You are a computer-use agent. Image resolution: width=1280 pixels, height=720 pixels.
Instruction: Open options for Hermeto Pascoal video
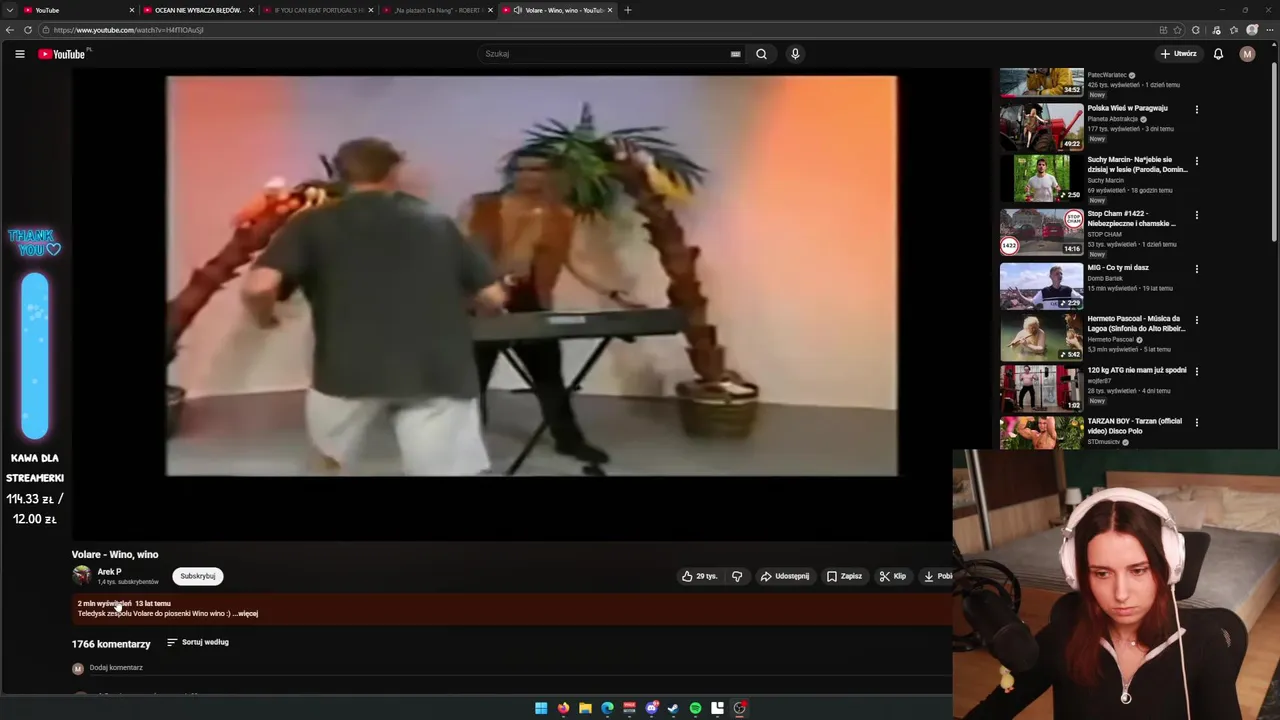1197,320
